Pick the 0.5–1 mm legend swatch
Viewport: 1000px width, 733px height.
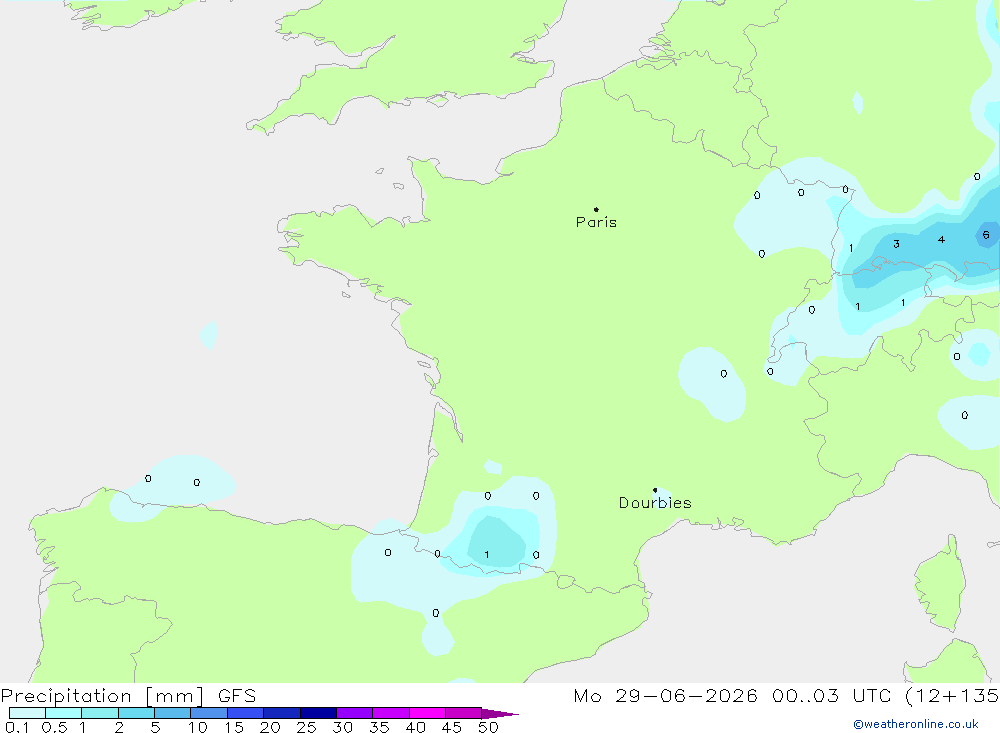(64, 713)
